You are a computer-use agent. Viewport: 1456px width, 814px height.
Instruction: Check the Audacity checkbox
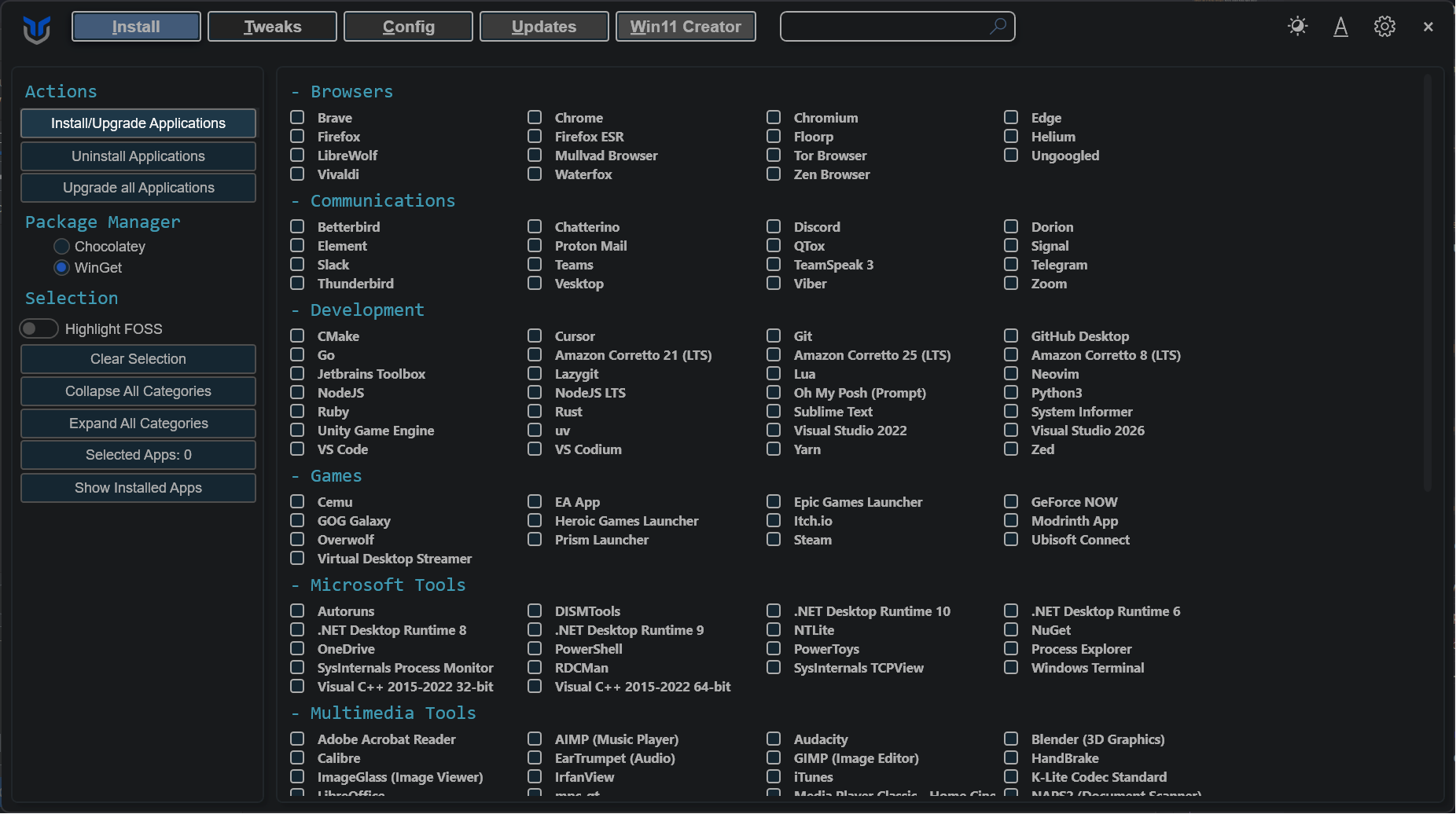click(774, 739)
